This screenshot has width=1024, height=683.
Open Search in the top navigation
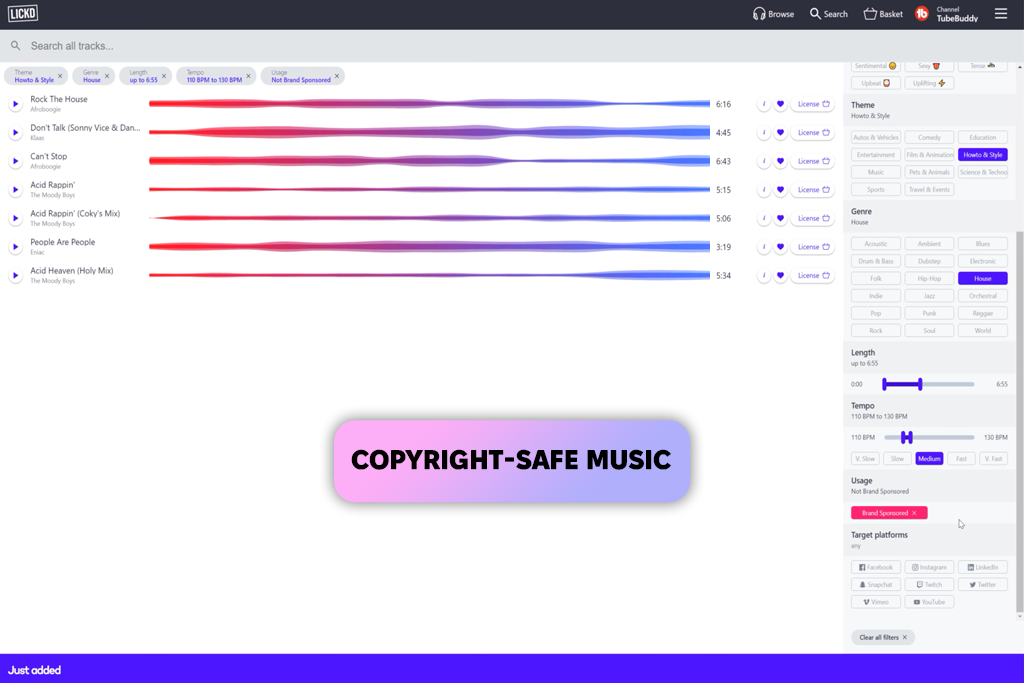tap(829, 14)
